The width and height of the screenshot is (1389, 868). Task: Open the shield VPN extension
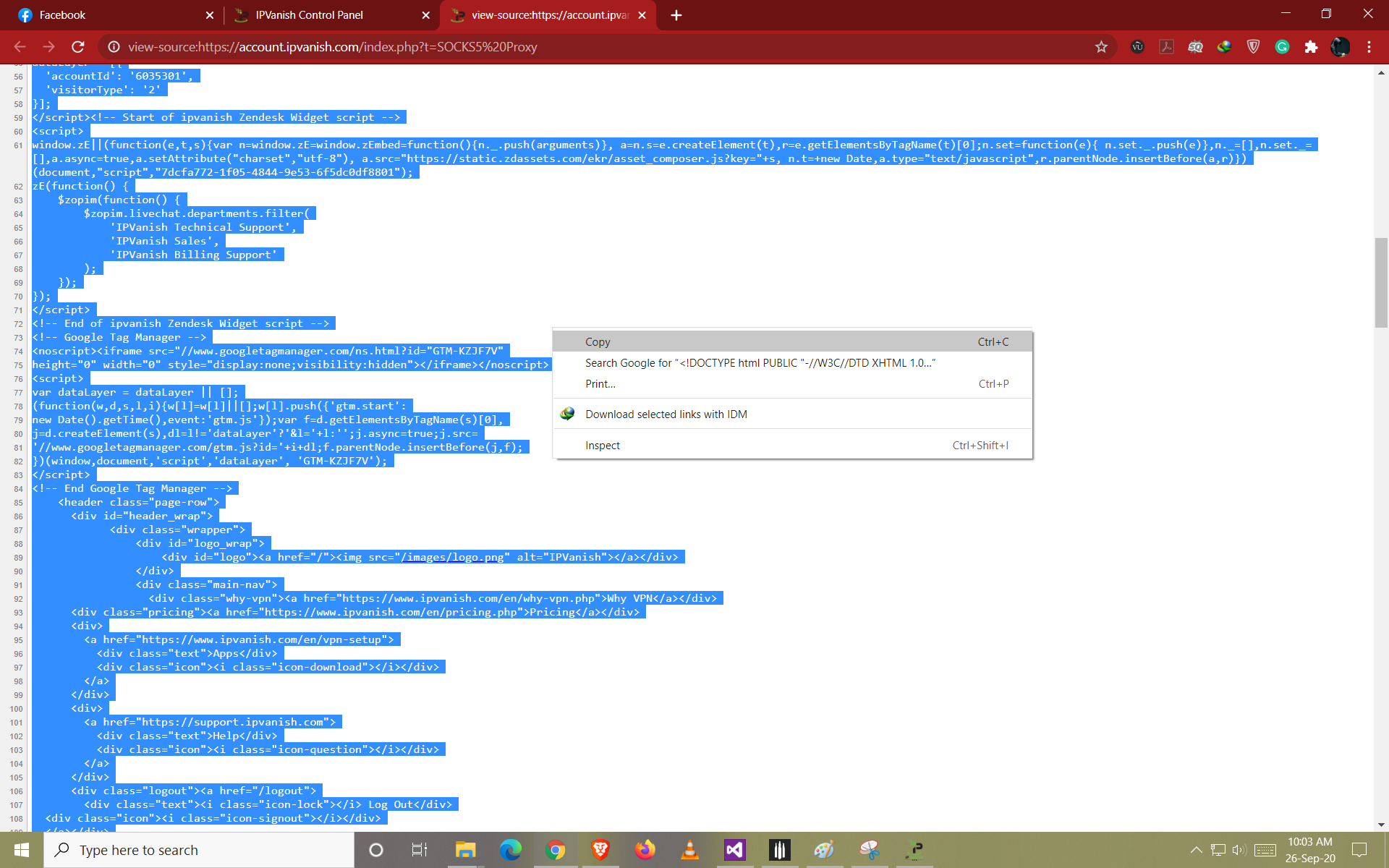[1253, 47]
